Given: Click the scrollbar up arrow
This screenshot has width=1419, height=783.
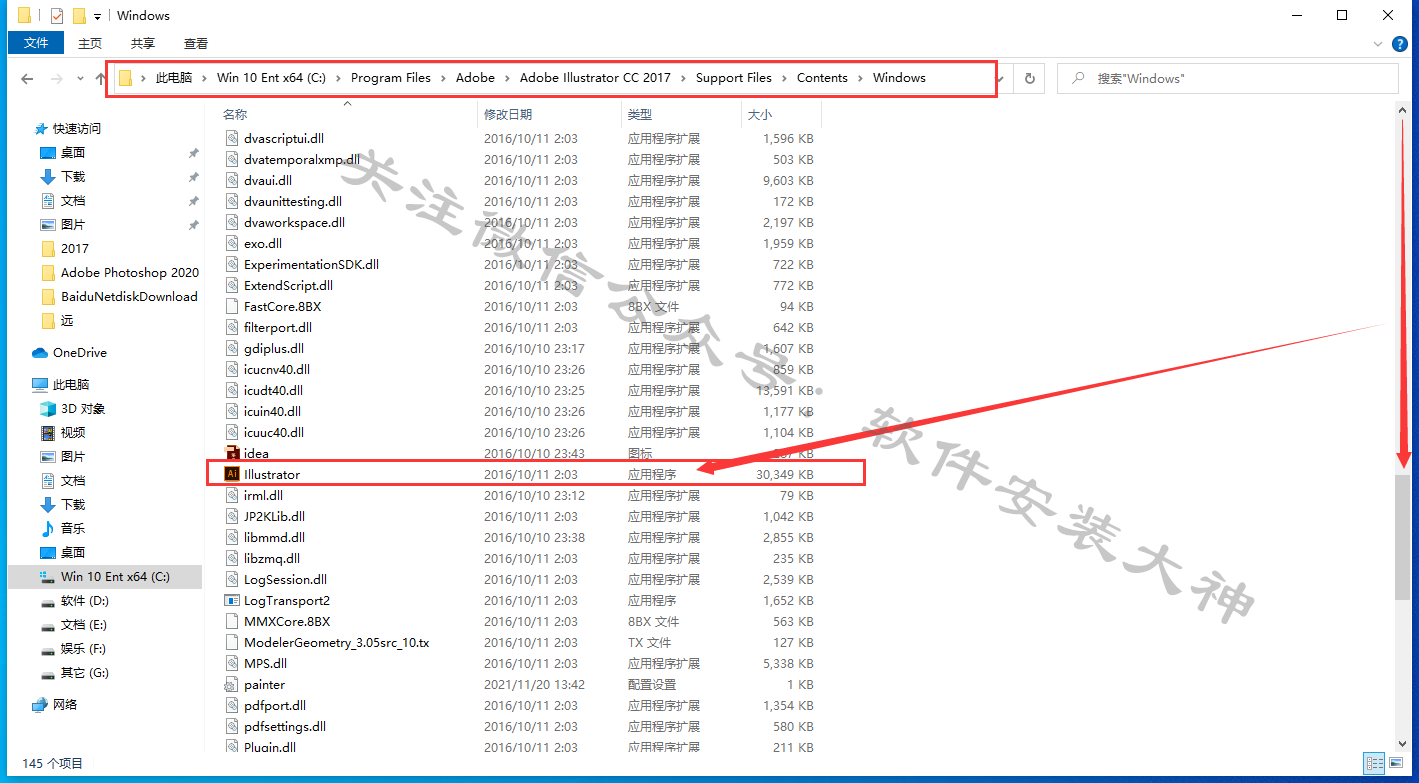Looking at the screenshot, I should coord(1404,111).
